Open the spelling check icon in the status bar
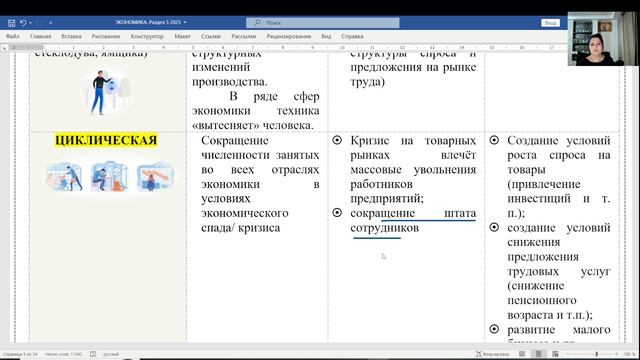 [93, 354]
